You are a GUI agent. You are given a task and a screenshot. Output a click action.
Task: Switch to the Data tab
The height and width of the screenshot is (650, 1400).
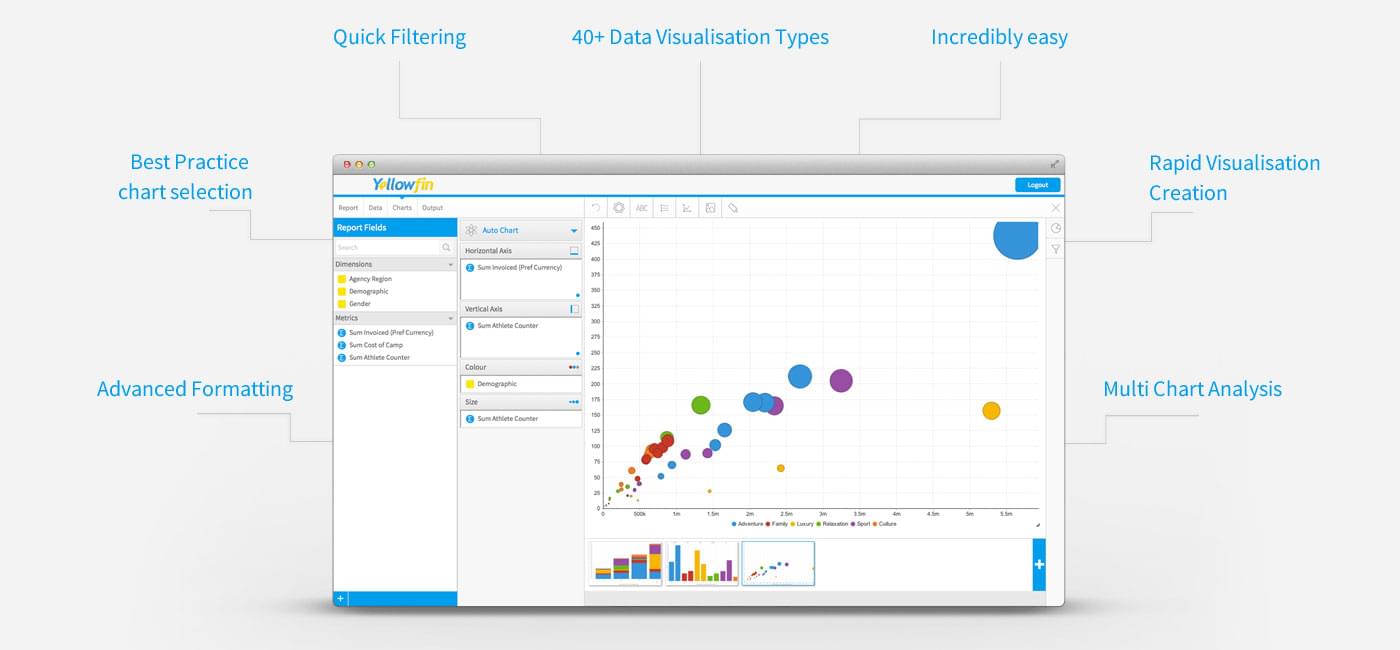[375, 207]
